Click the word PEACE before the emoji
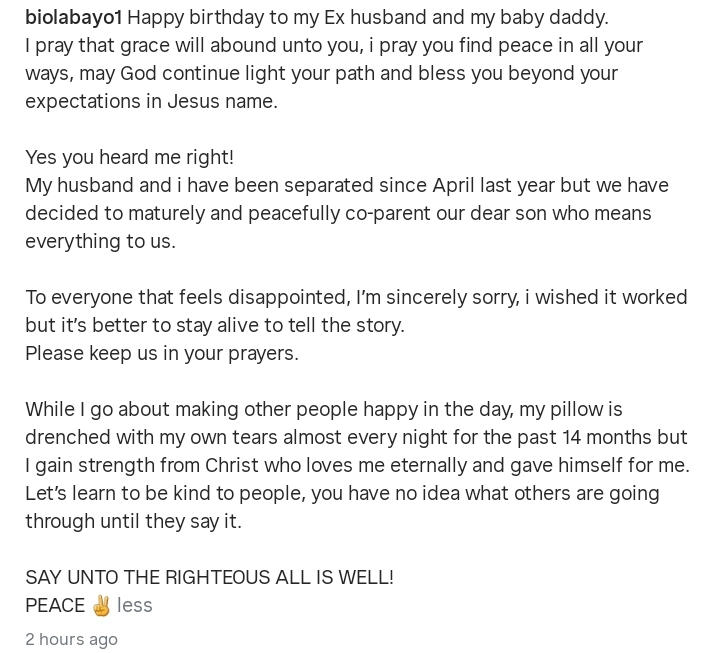This screenshot has height=653, width=720. (55, 605)
